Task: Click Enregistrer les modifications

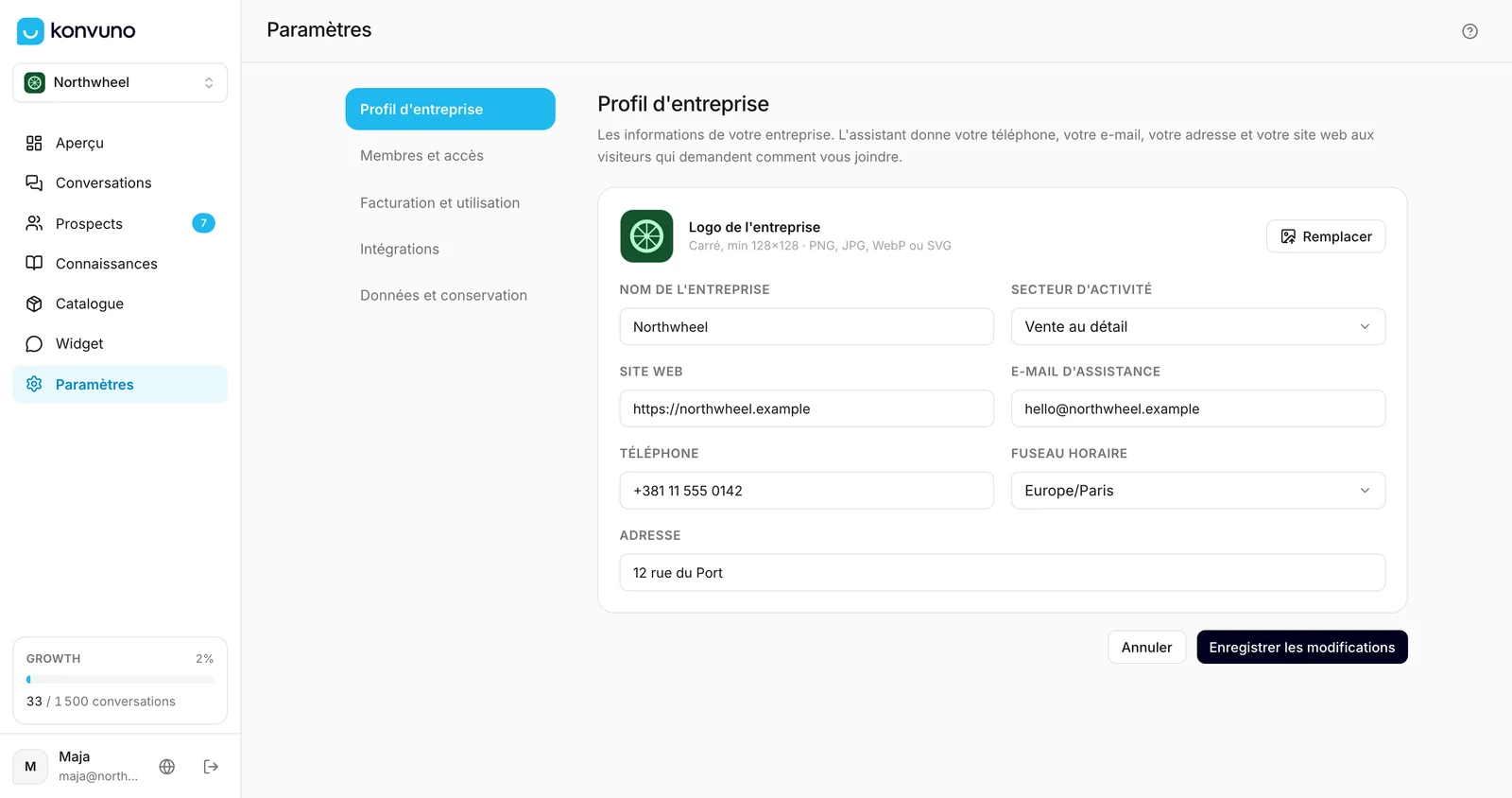Action: click(1302, 648)
